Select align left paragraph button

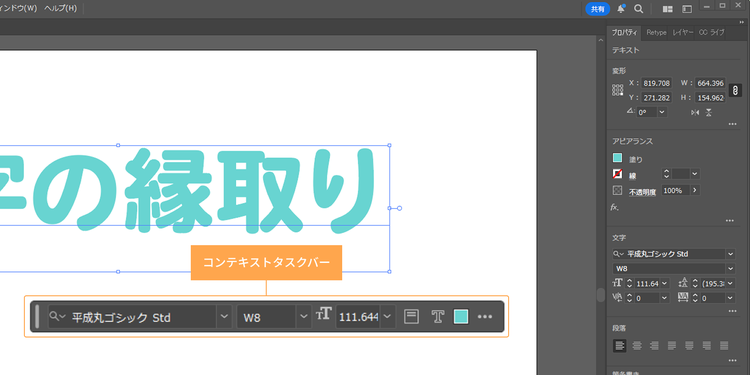pos(619,345)
